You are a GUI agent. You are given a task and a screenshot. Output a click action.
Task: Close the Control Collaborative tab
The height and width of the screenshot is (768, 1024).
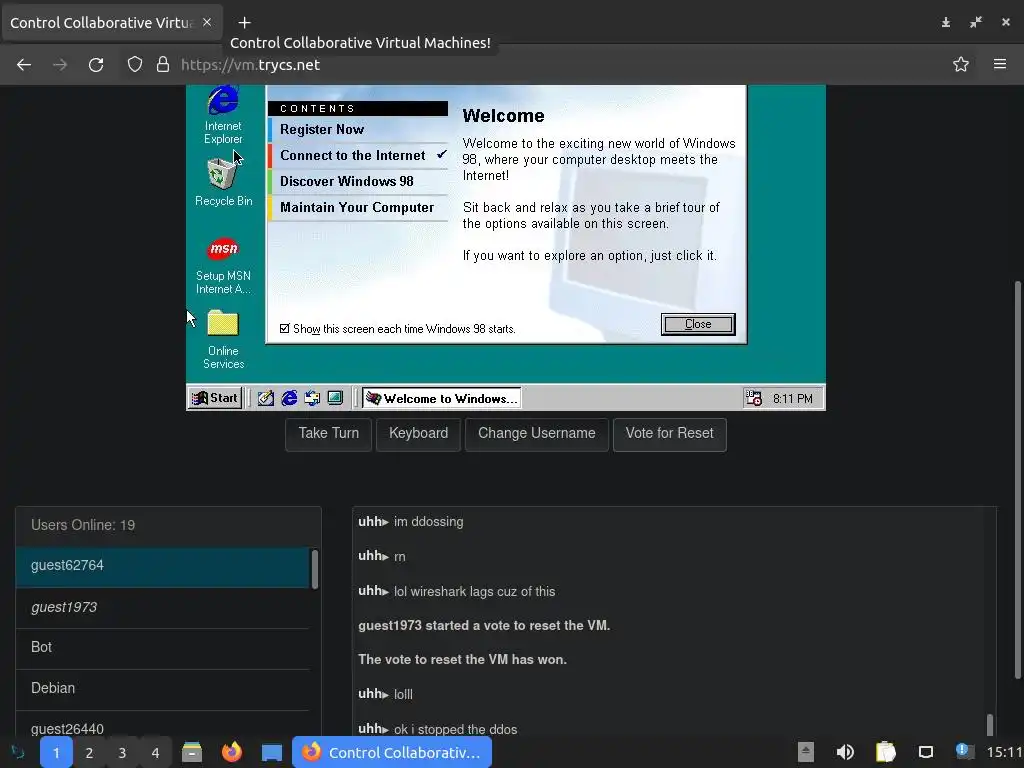pyautogui.click(x=207, y=22)
